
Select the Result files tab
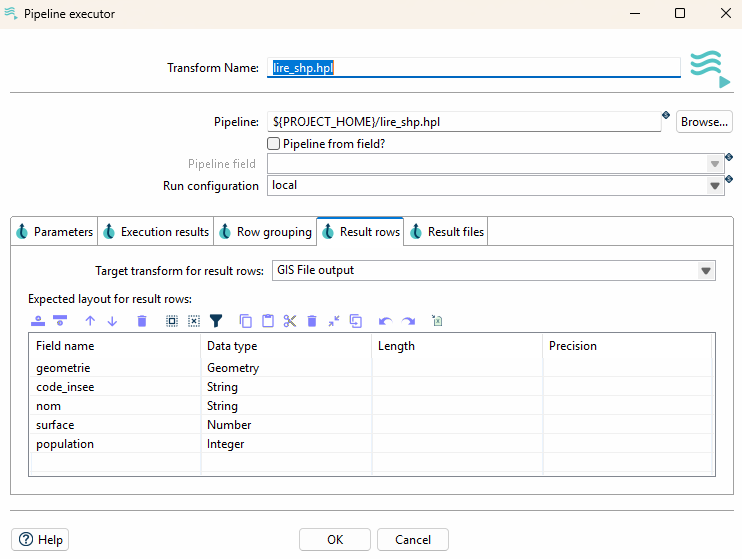[446, 232]
